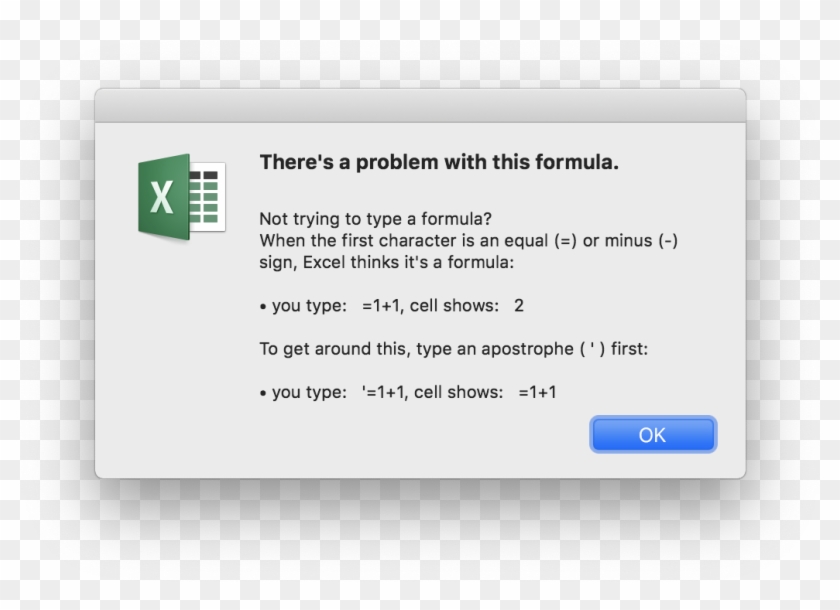Click the first "you type" bullet label

[309, 306]
